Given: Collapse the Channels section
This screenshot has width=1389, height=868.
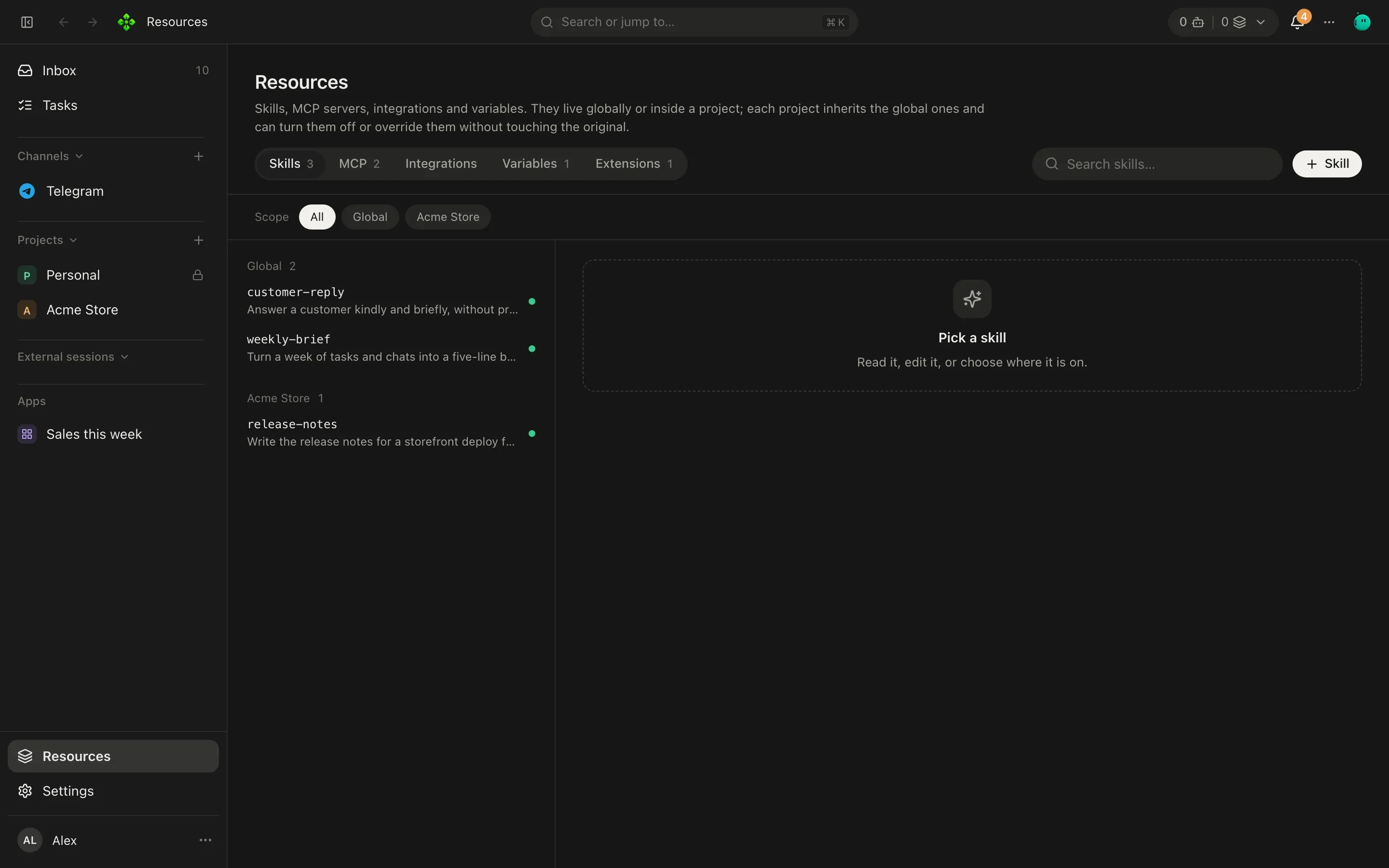Looking at the screenshot, I should click(51, 156).
